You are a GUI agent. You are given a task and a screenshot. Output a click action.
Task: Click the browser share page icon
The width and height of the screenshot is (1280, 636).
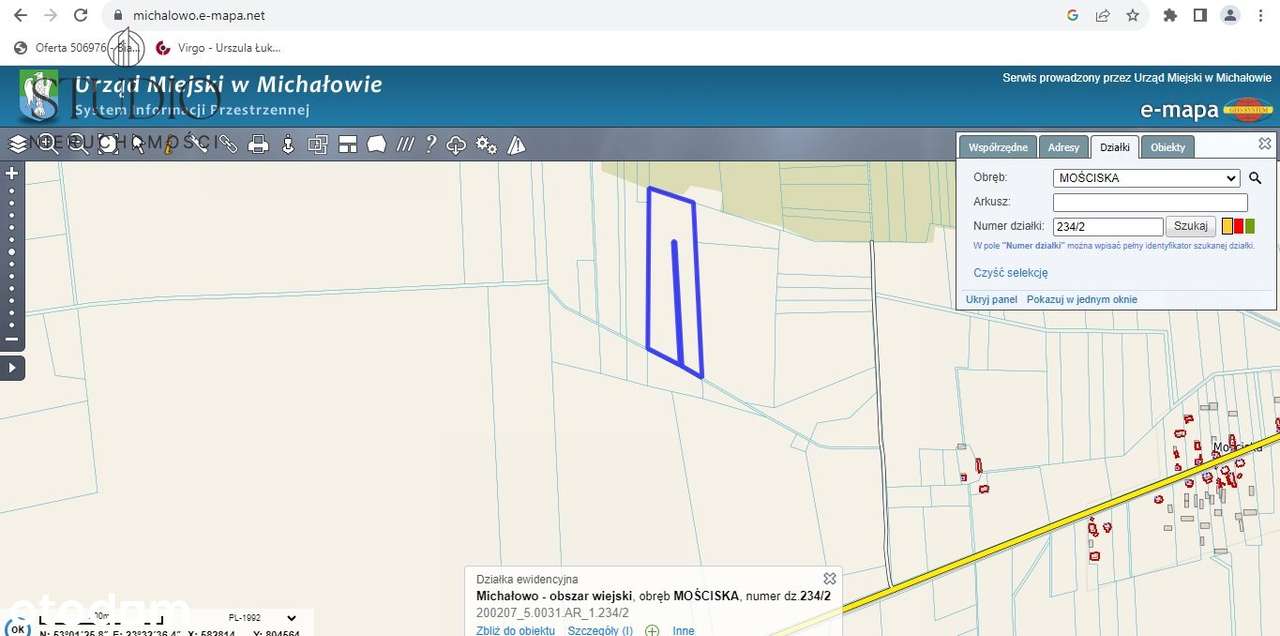coord(1102,16)
